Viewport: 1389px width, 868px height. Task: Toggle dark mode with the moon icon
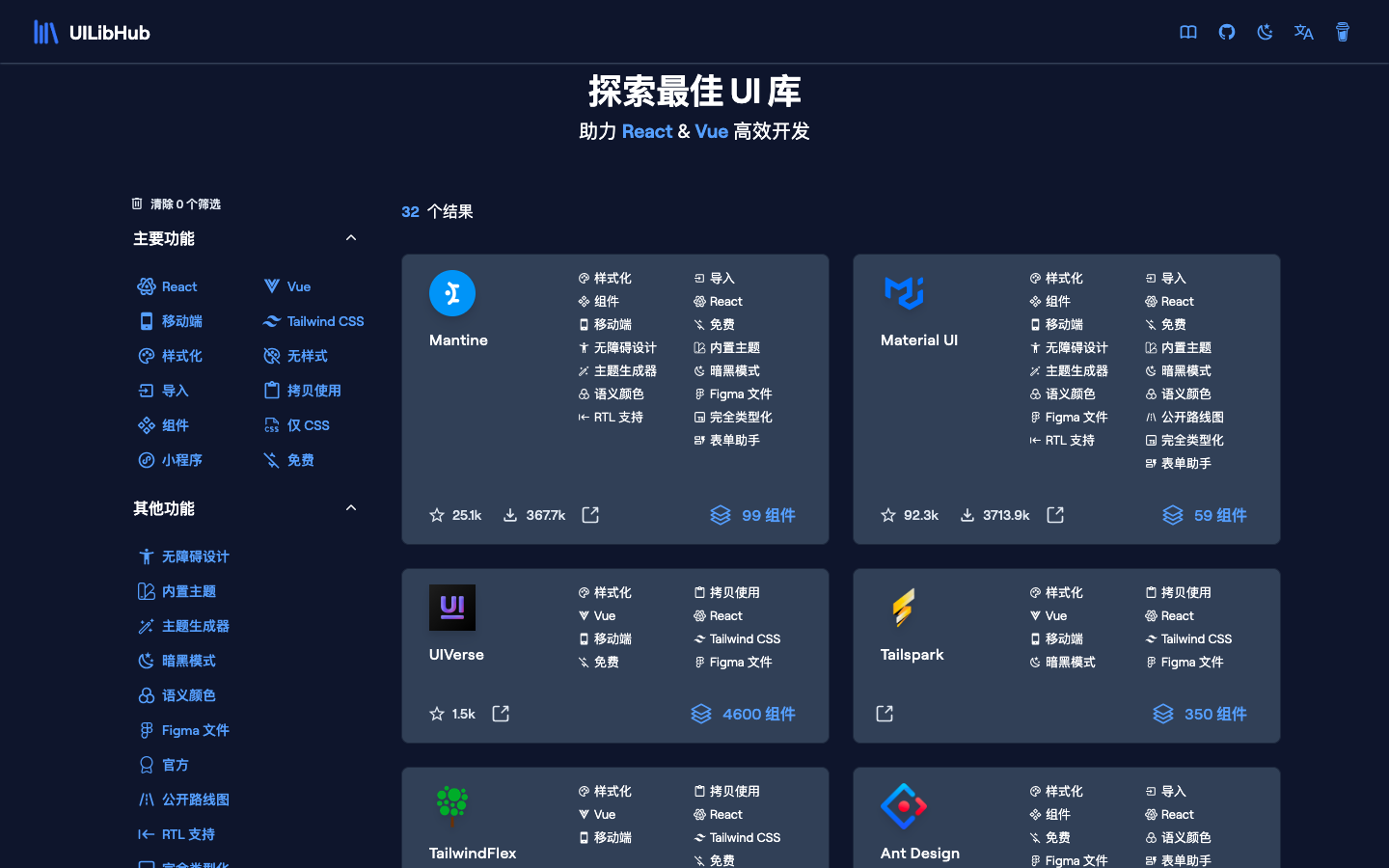pos(1265,31)
